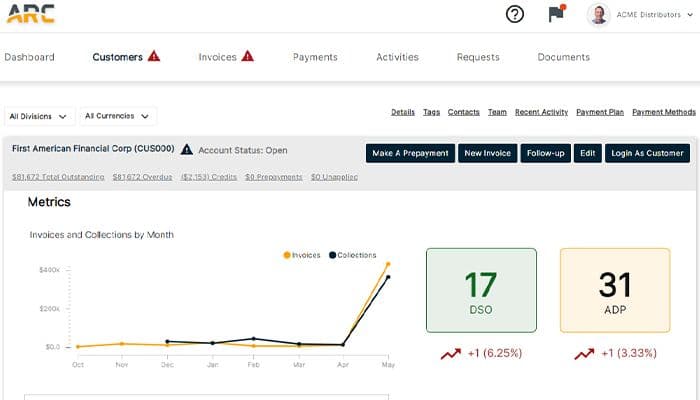This screenshot has width=700, height=400.
Task: Click the +1 (6.25%) DSO change text
Action: pyautogui.click(x=495, y=353)
